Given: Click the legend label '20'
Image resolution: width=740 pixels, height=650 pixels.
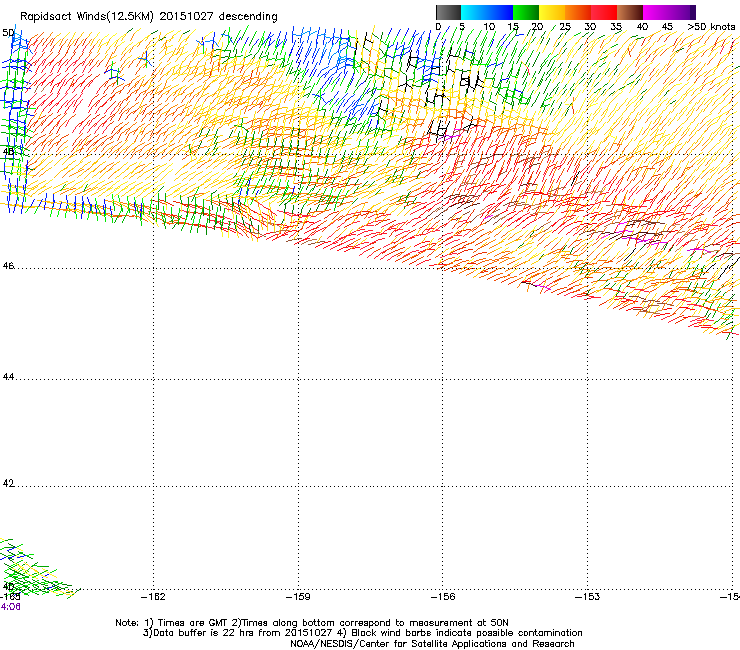Looking at the screenshot, I should [x=538, y=26].
